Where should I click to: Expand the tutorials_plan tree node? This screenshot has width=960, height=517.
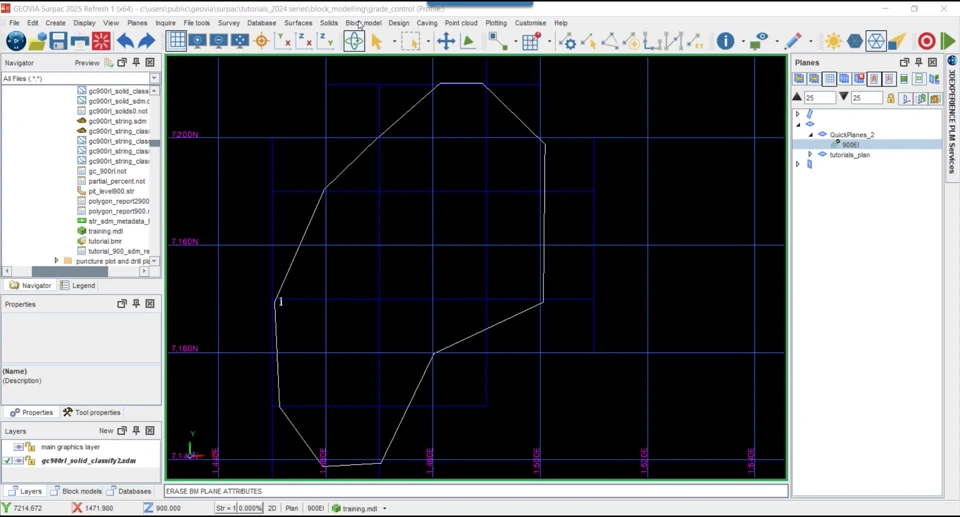tap(810, 154)
